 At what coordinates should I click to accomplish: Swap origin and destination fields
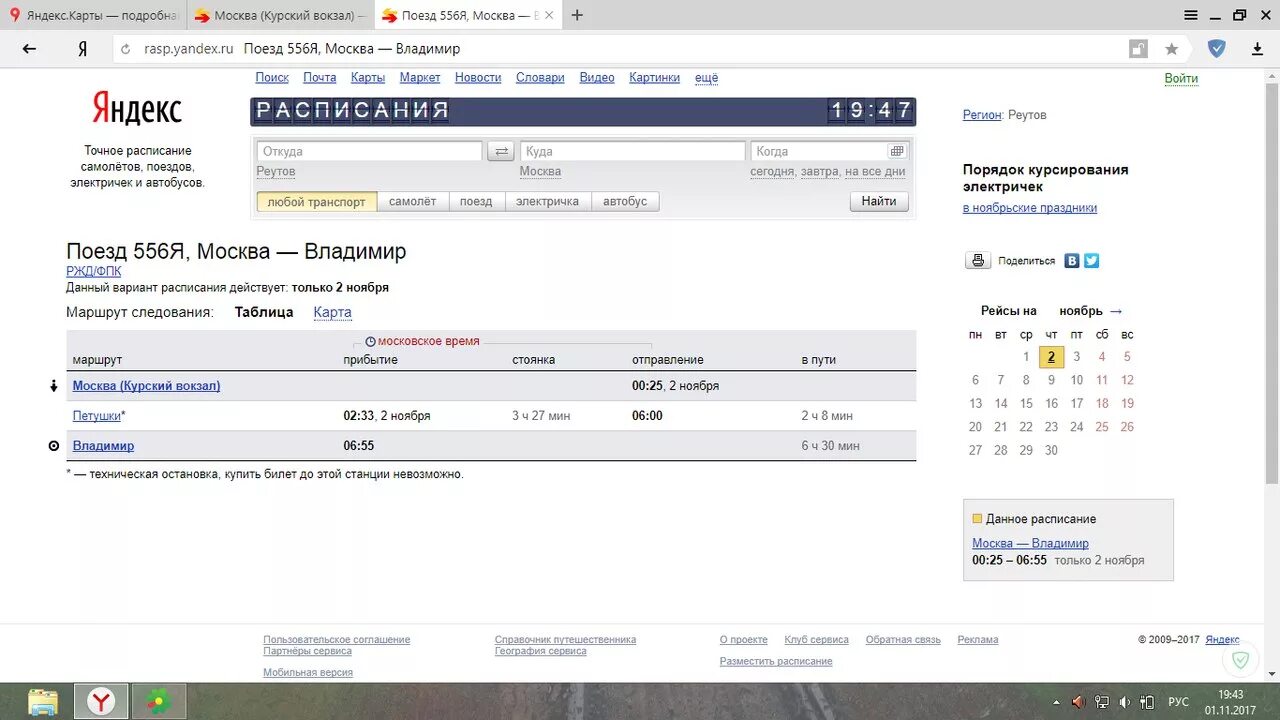[502, 151]
